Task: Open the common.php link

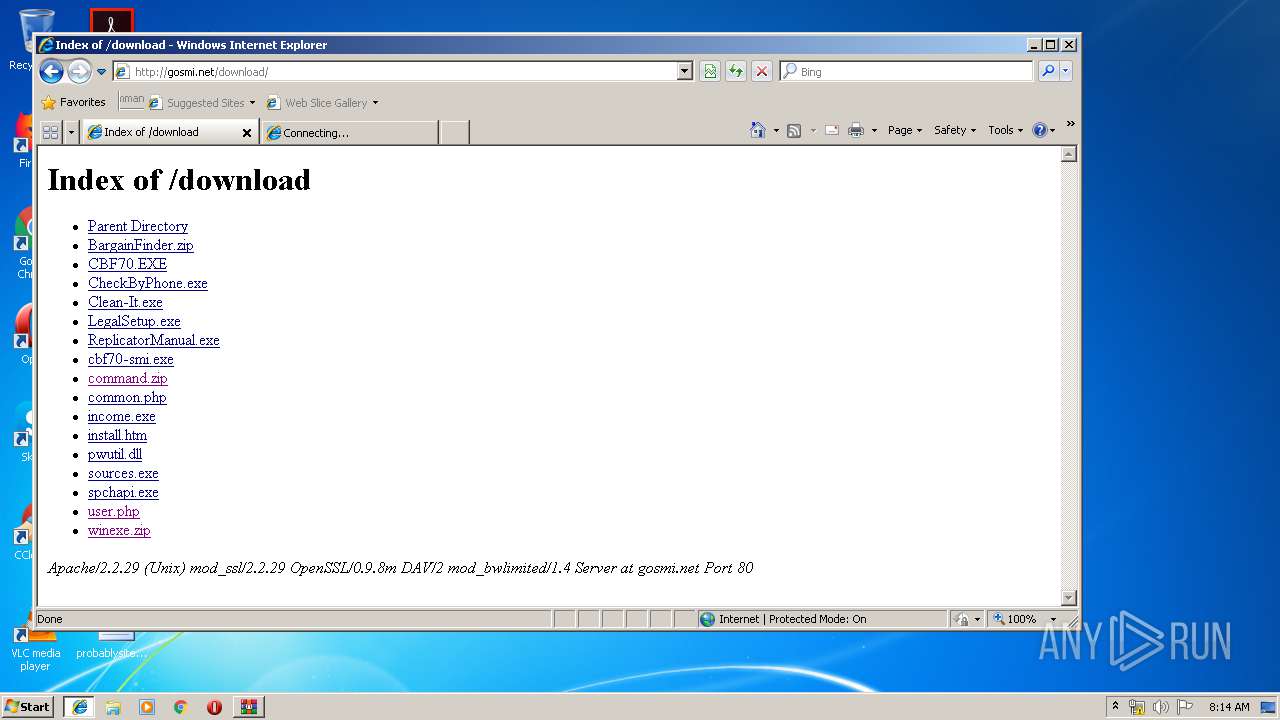Action: tap(127, 397)
